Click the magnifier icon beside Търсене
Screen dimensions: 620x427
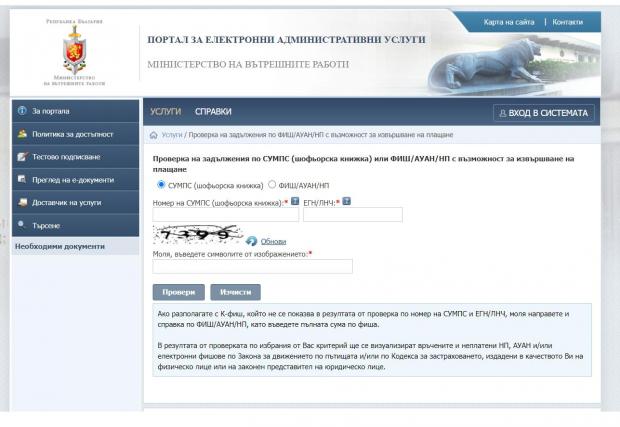click(x=22, y=225)
